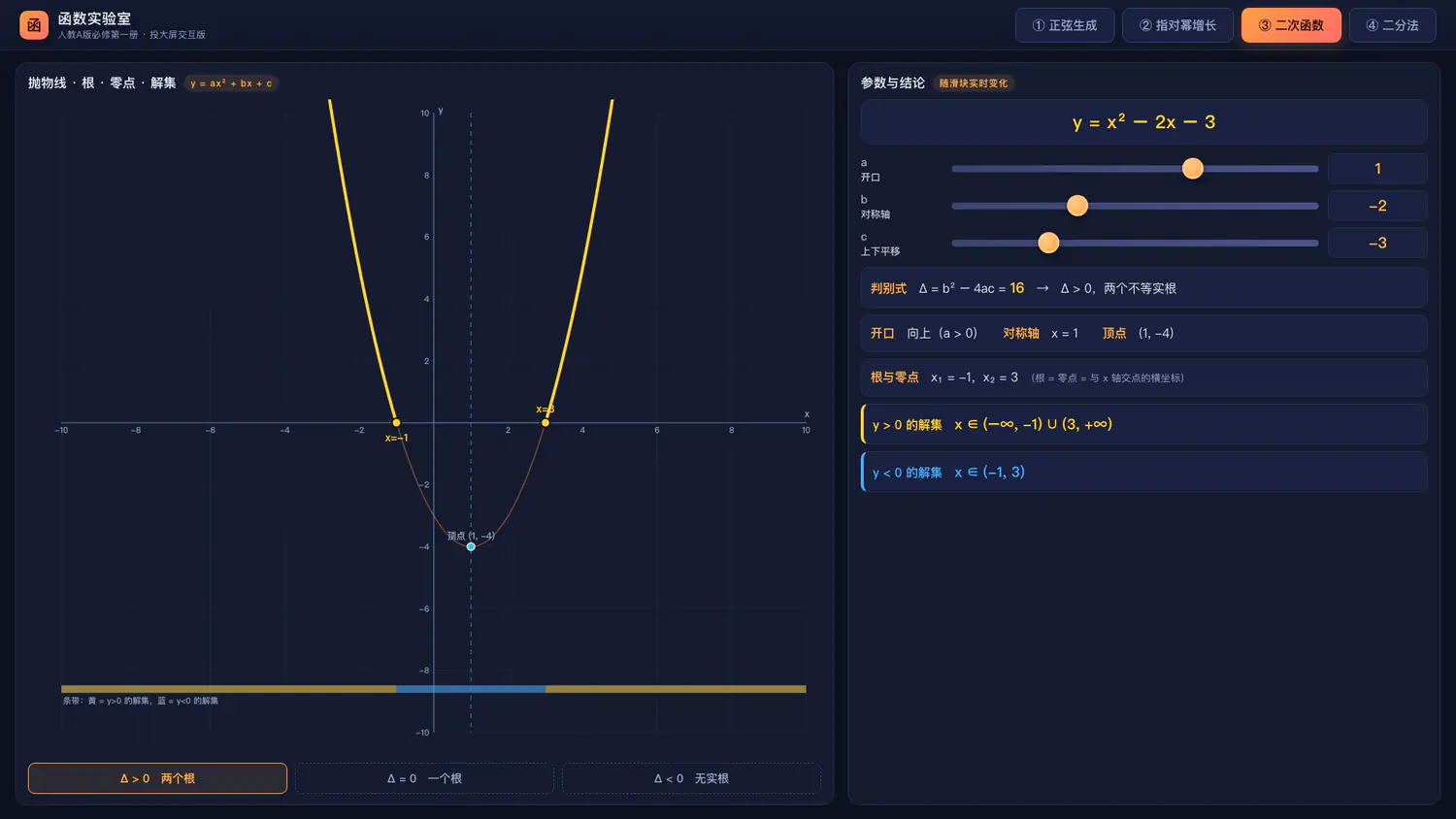Click the b value field showing −2
The width and height of the screenshot is (1456, 819).
(1377, 206)
